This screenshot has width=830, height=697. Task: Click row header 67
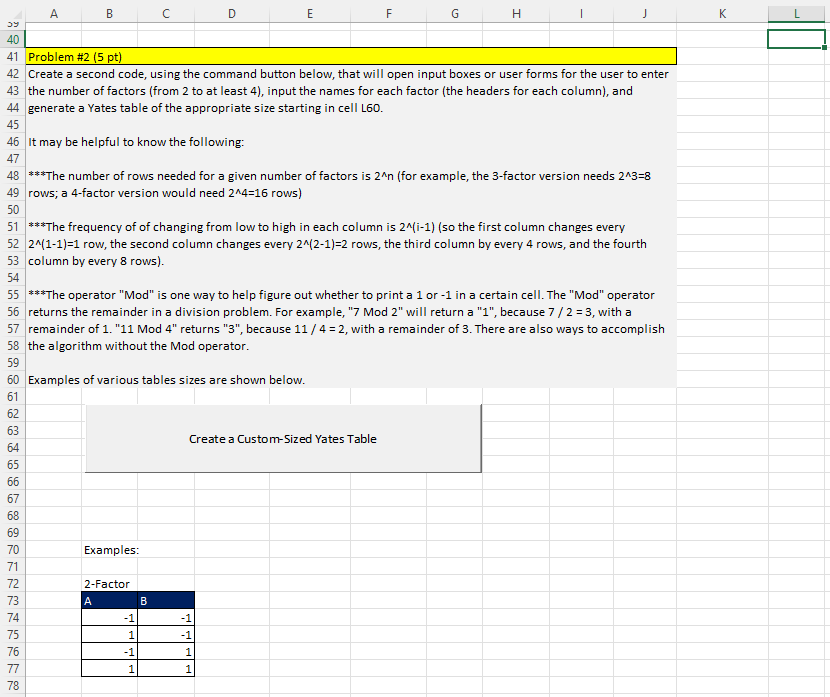[13, 499]
